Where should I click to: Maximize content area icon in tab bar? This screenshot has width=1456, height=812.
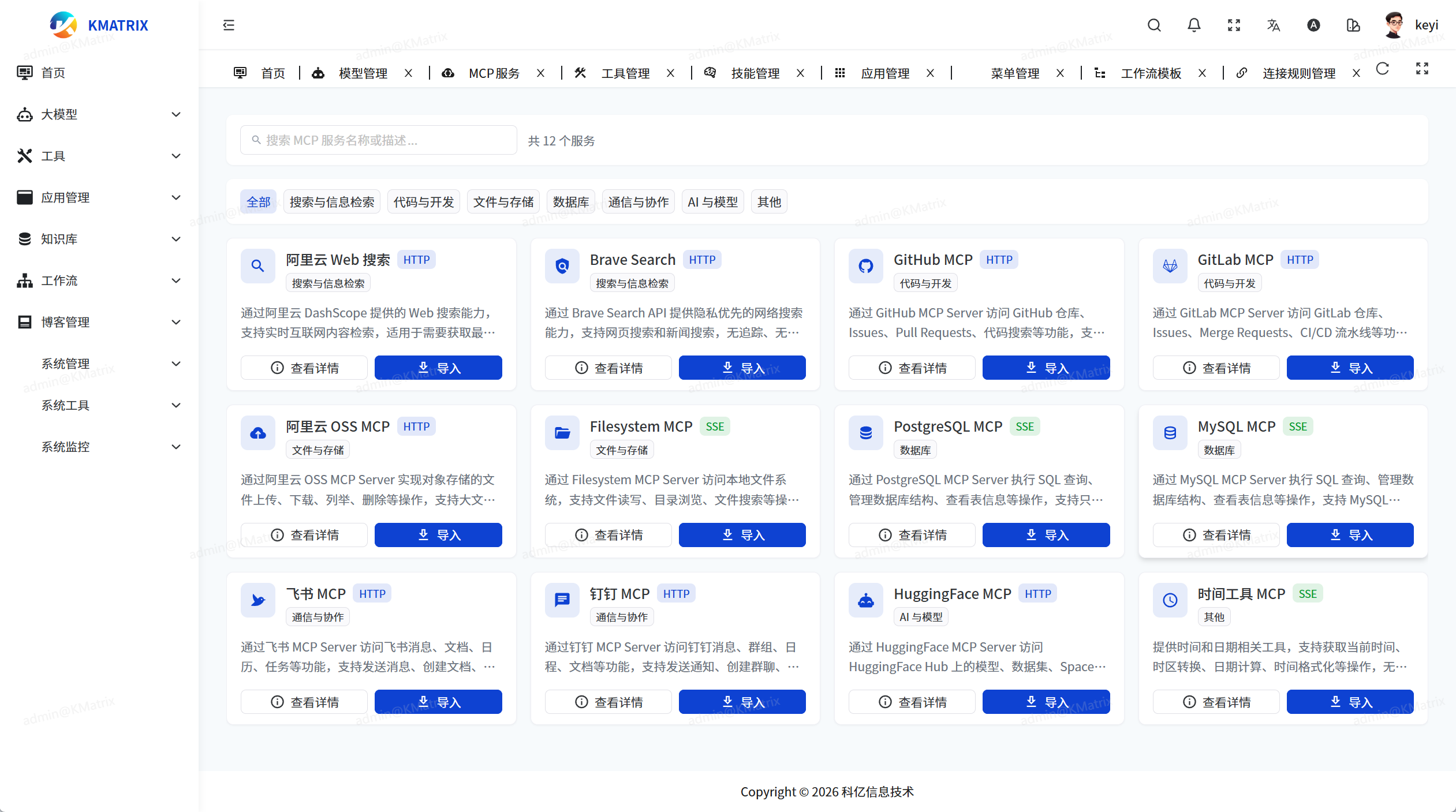tap(1422, 69)
